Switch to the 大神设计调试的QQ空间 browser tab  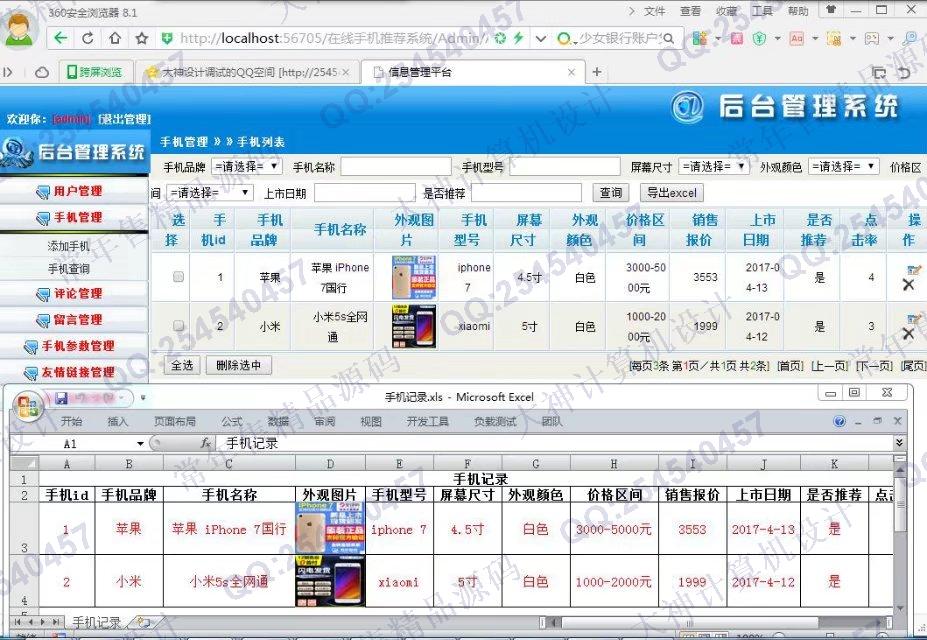click(x=248, y=73)
